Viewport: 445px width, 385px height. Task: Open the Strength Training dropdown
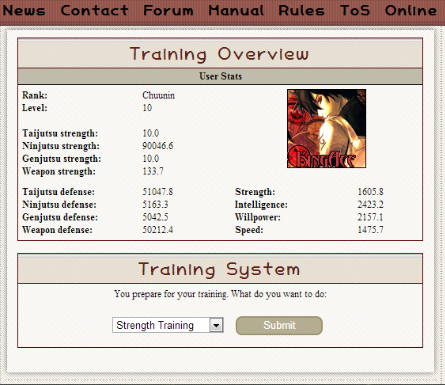pyautogui.click(x=168, y=325)
